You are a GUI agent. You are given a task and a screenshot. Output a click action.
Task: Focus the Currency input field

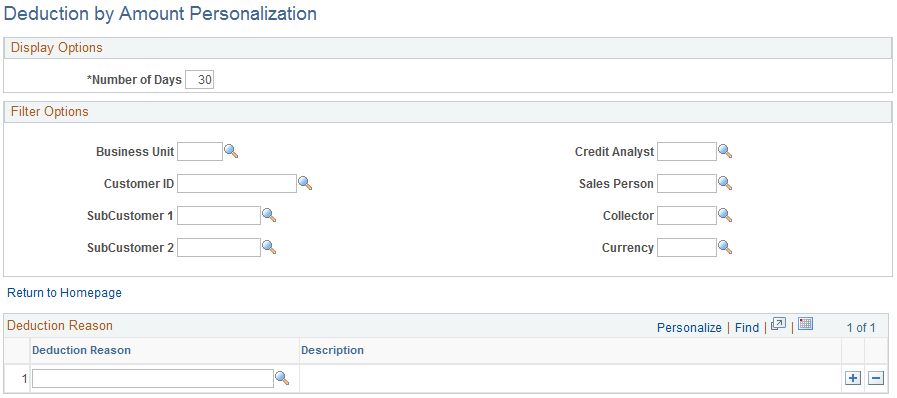tap(687, 248)
